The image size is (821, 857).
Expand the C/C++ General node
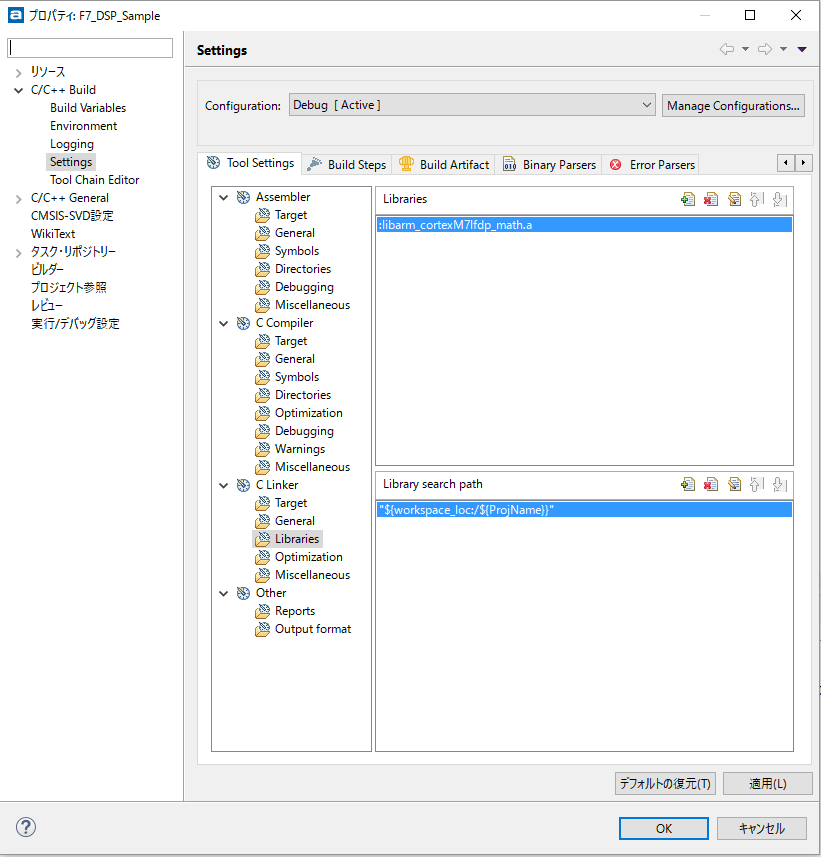(19, 199)
